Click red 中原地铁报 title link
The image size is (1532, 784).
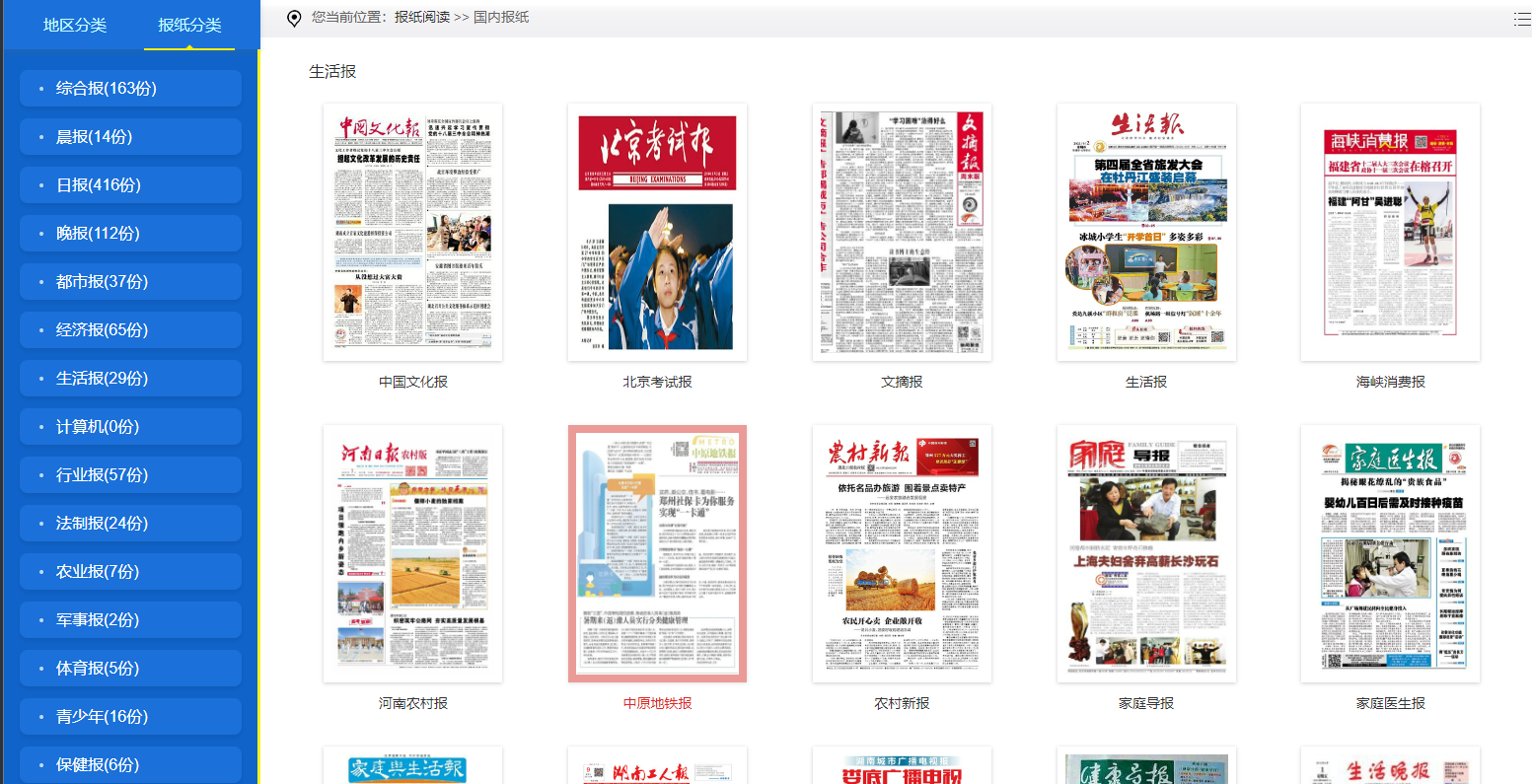(x=657, y=703)
